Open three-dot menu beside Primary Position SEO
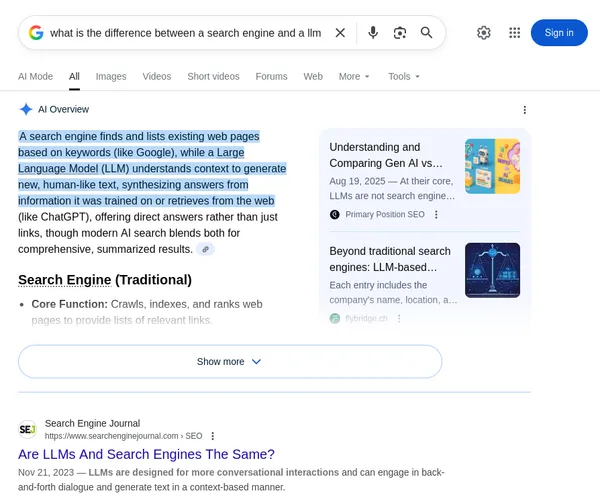The height and width of the screenshot is (503, 600). tap(436, 215)
